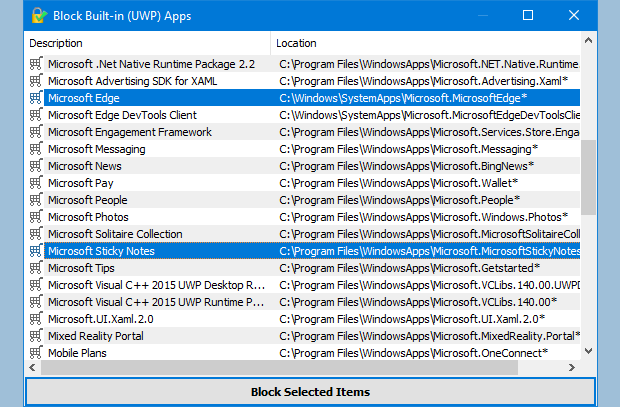Click horizontal scrollbar right arrow
Screen dimensions: 620x407
pos(572,367)
